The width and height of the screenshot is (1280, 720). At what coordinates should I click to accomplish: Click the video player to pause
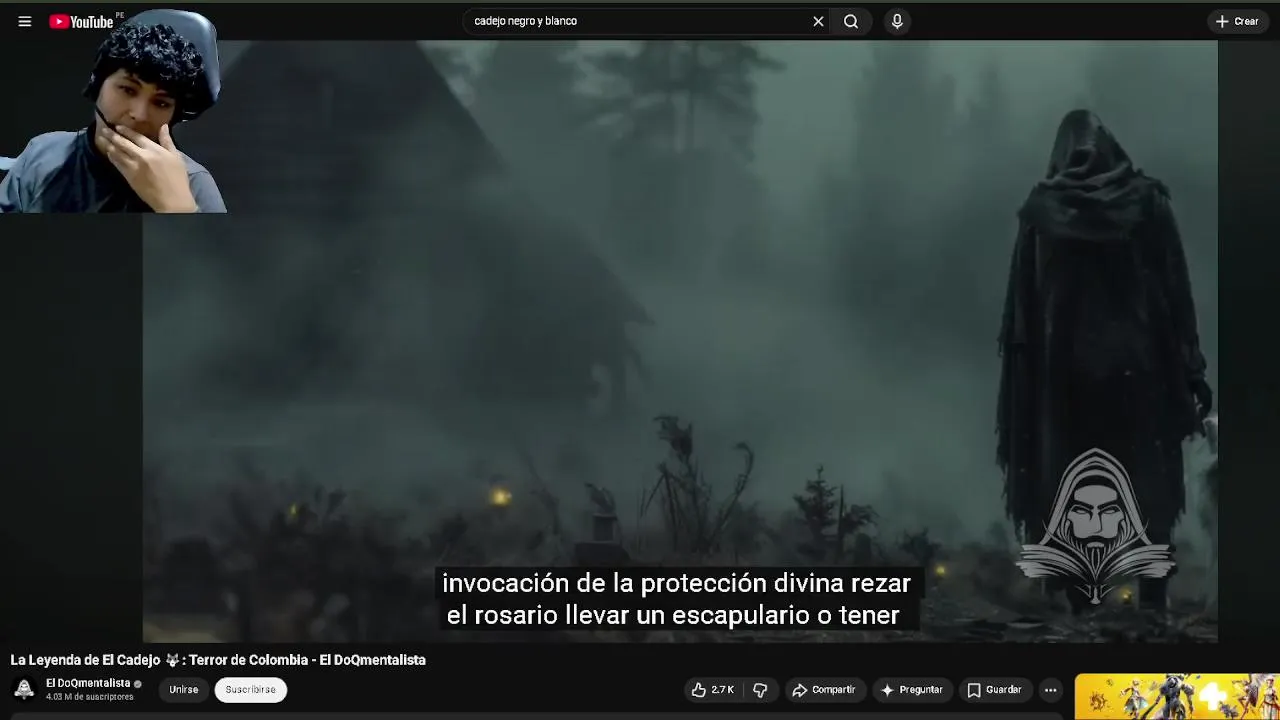tap(680, 340)
